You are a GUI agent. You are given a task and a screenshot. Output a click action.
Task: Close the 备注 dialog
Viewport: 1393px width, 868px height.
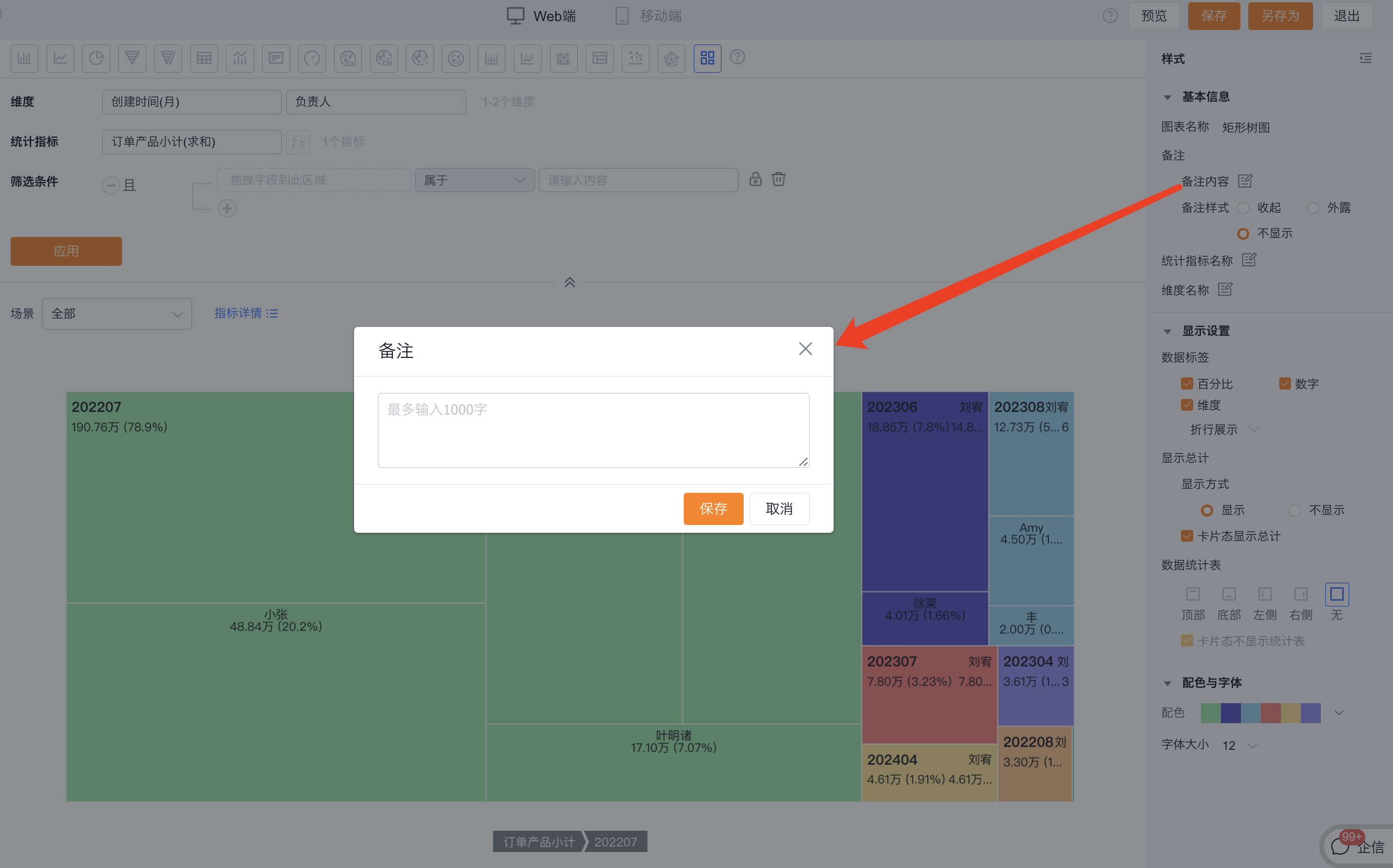pyautogui.click(x=805, y=349)
